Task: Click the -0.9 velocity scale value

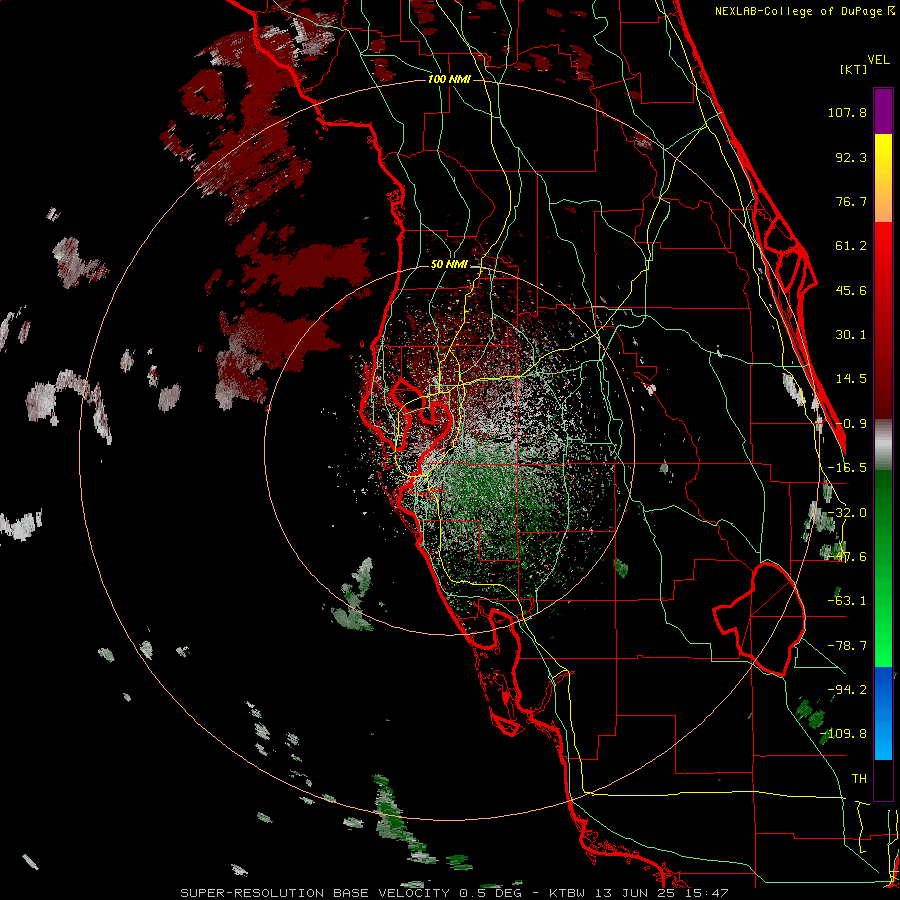Action: [851, 424]
